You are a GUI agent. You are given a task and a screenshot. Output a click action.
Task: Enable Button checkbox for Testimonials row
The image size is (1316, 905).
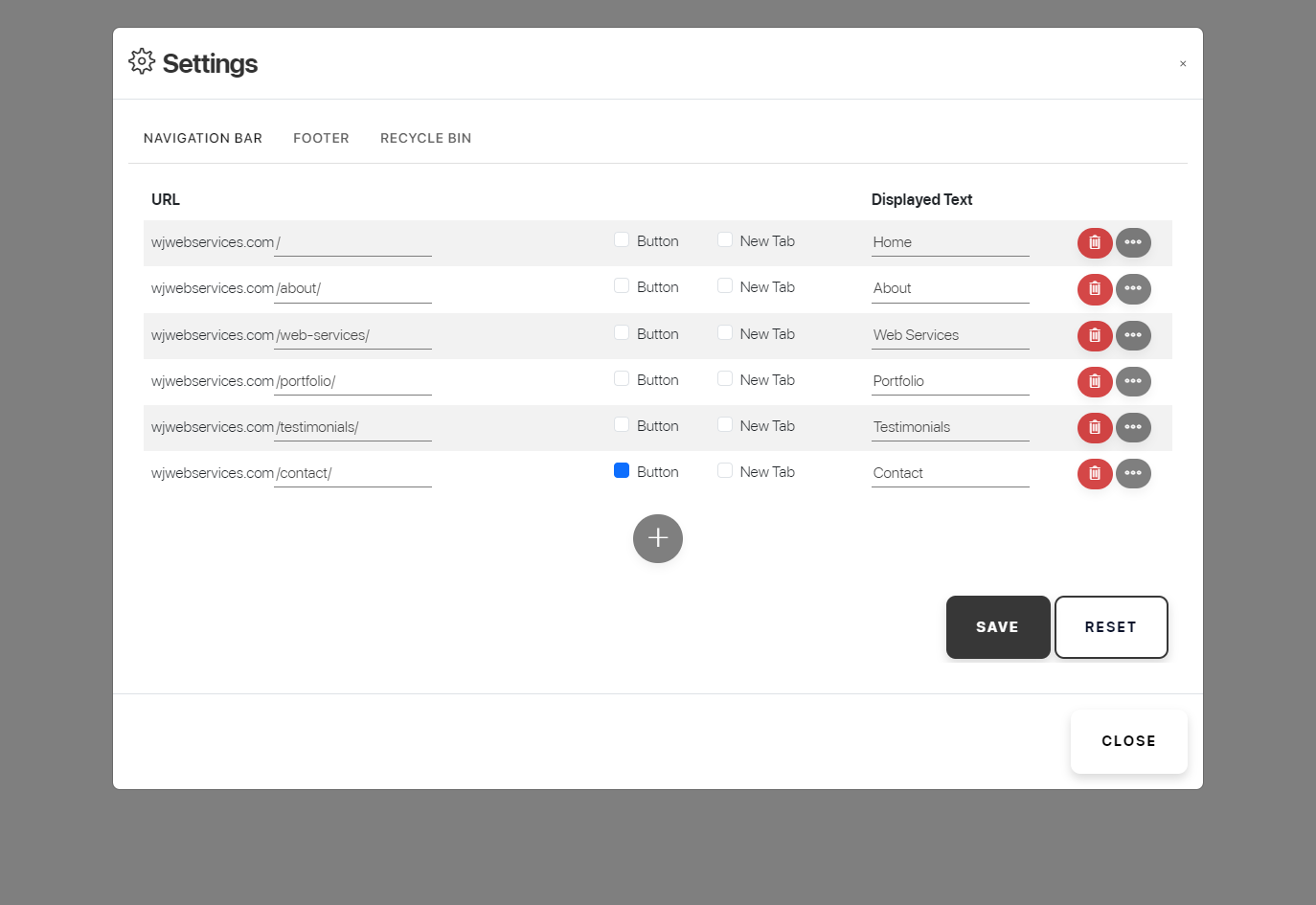pos(622,425)
